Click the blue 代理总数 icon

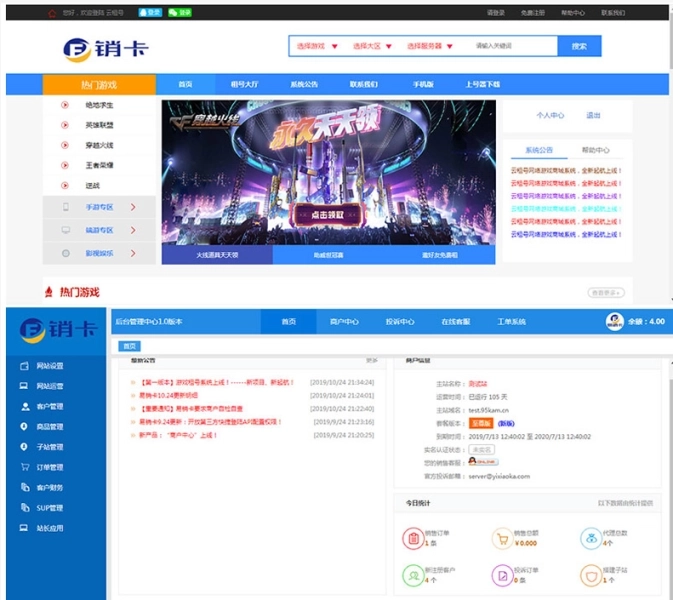click(x=591, y=538)
